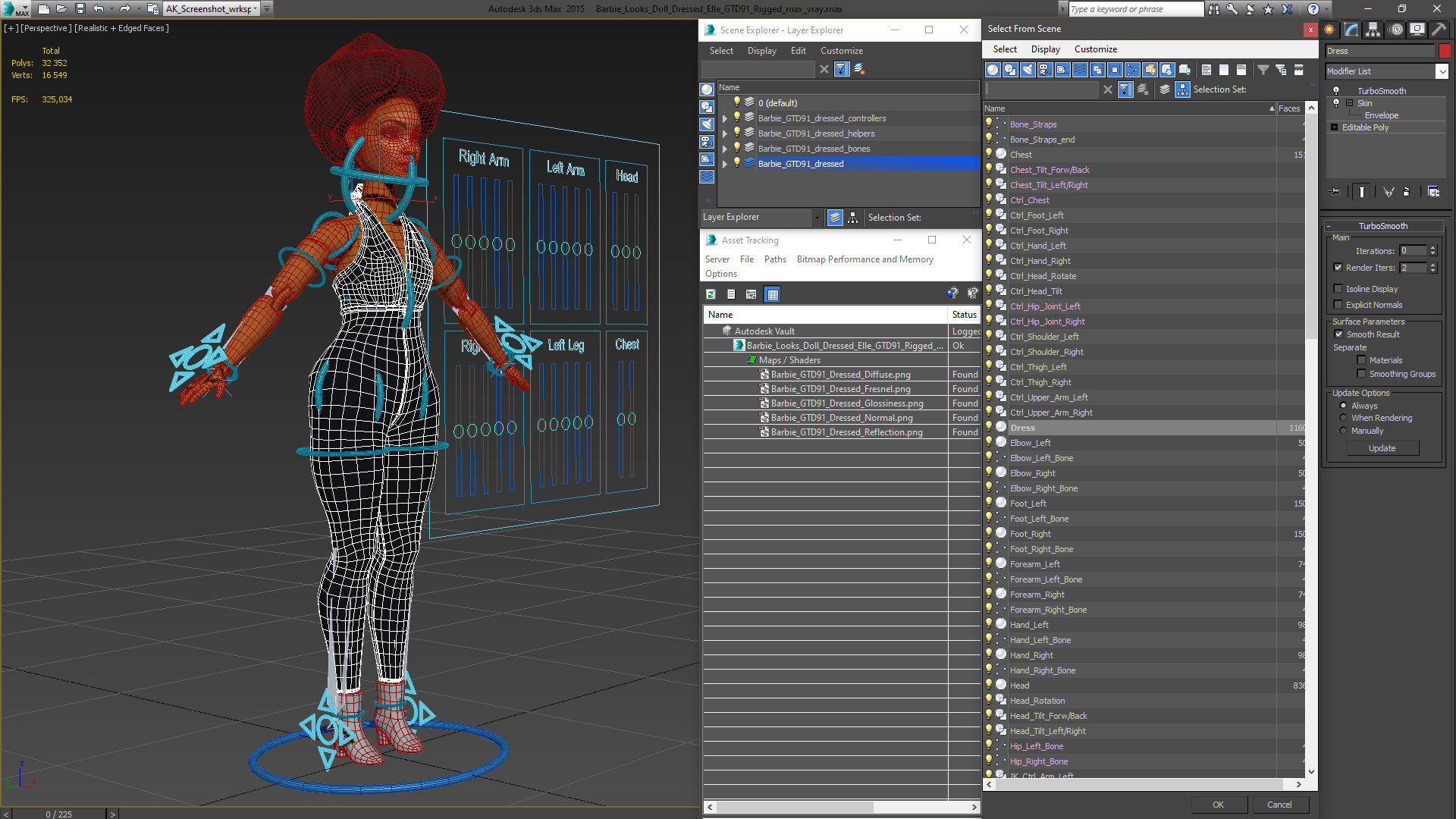Click Sort by Hierarchy icon beside Selection Set
Image resolution: width=1456 pixels, height=819 pixels.
[1182, 89]
